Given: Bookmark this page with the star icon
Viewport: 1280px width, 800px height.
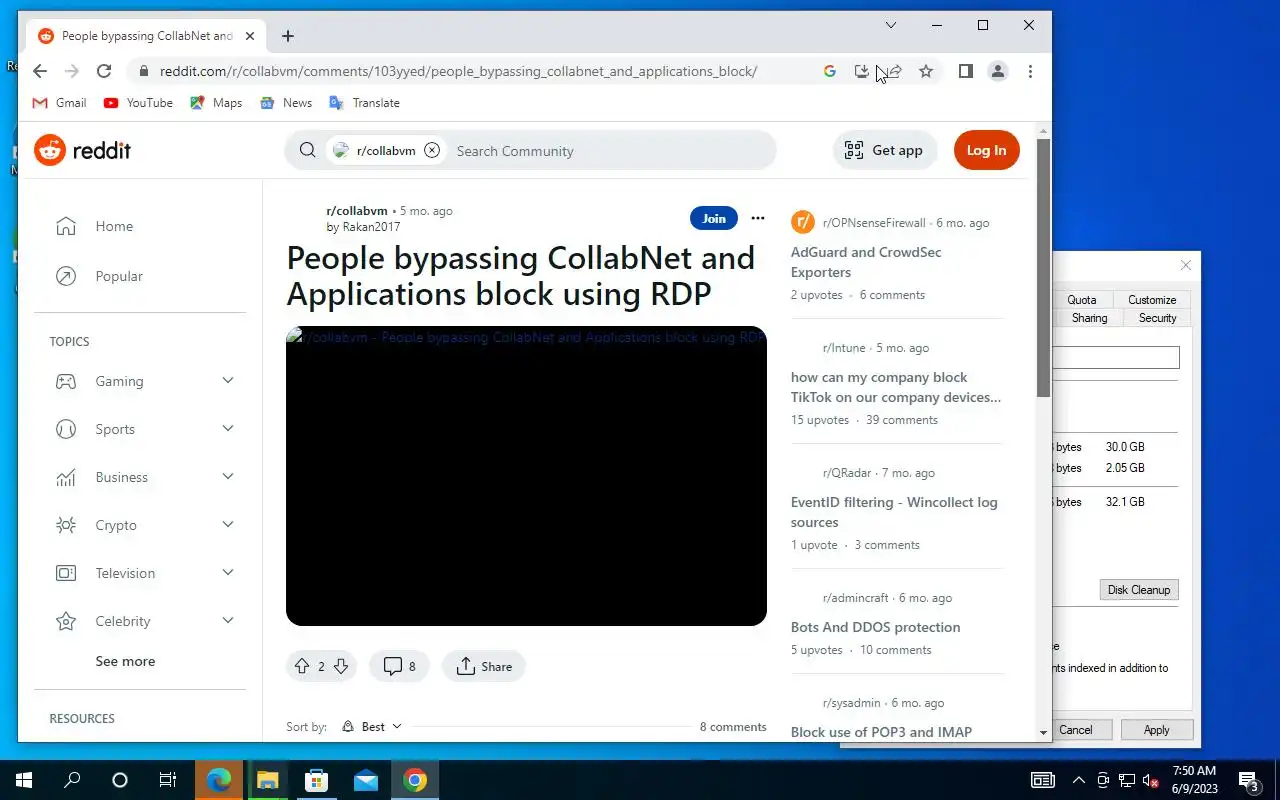Looking at the screenshot, I should [x=926, y=71].
